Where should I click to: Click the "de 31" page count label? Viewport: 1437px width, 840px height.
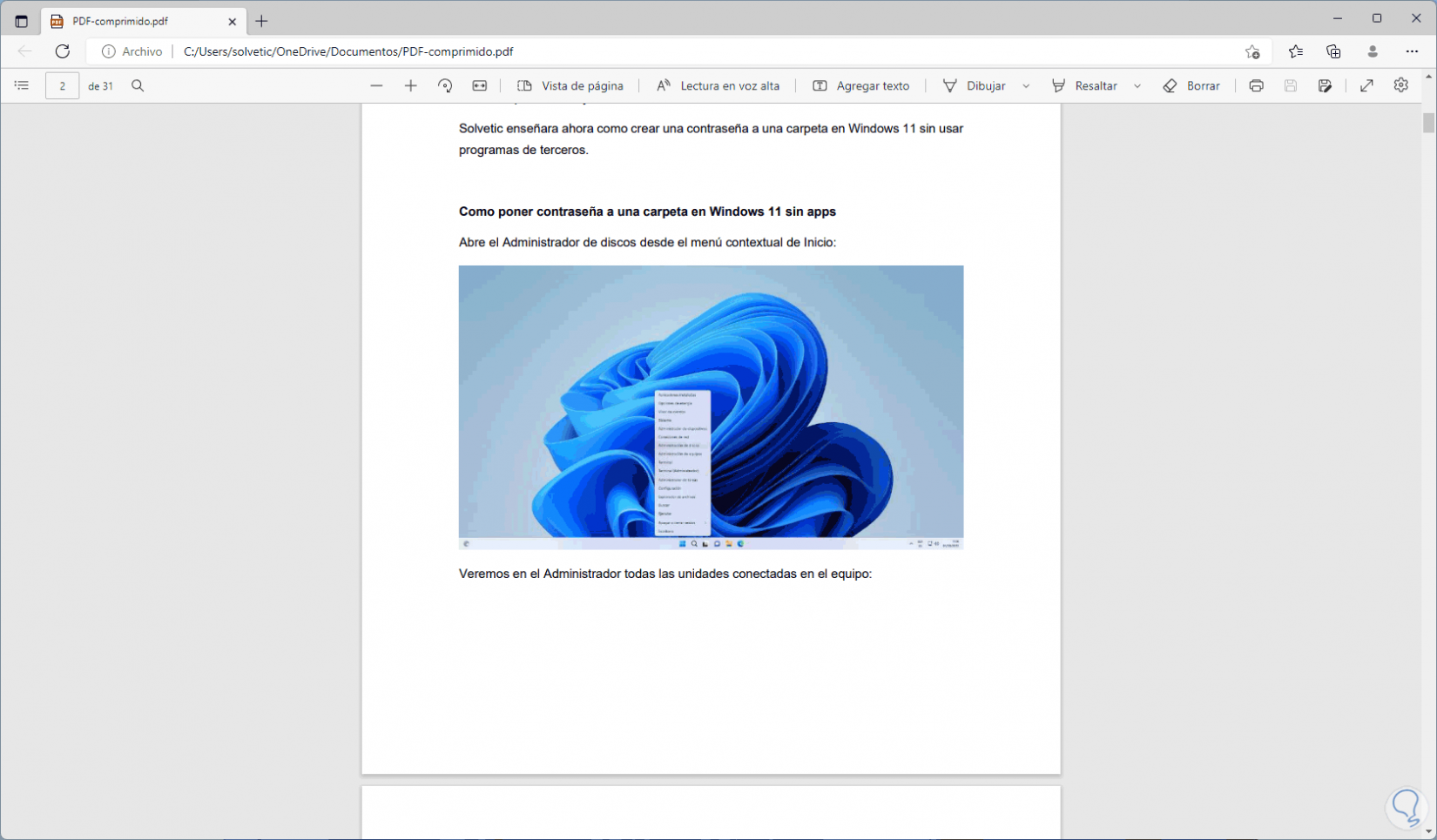tap(100, 86)
